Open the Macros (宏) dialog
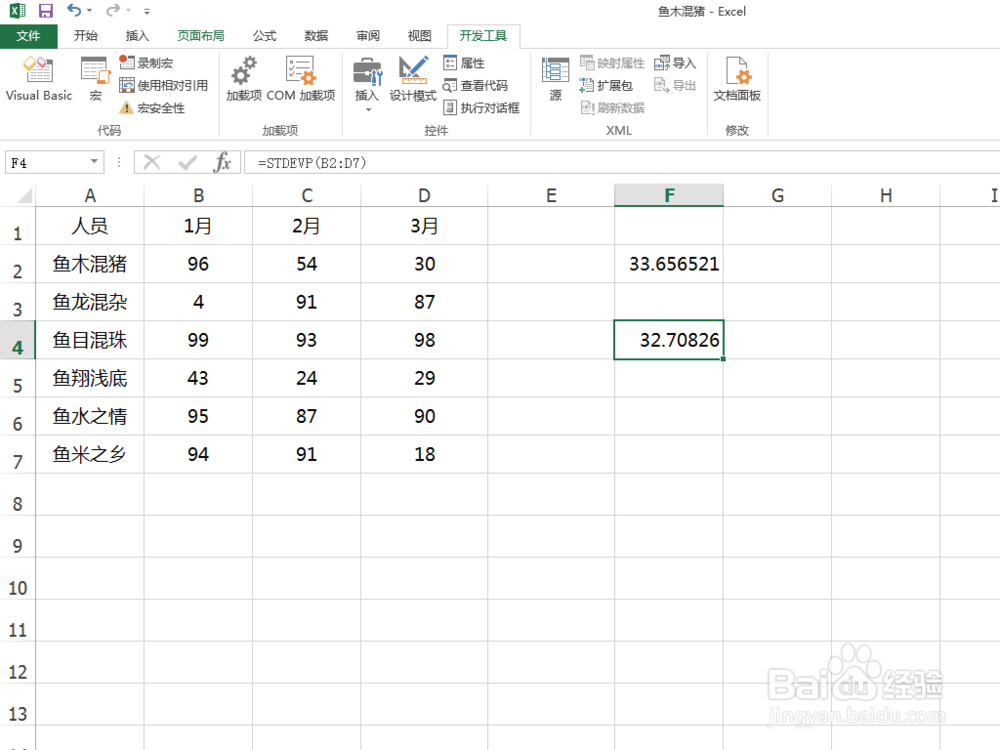1000x750 pixels. click(x=96, y=79)
